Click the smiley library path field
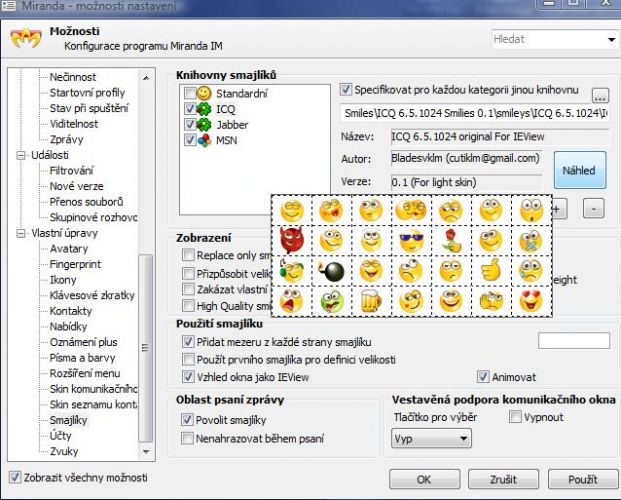This screenshot has height=500, width=621. click(x=474, y=113)
